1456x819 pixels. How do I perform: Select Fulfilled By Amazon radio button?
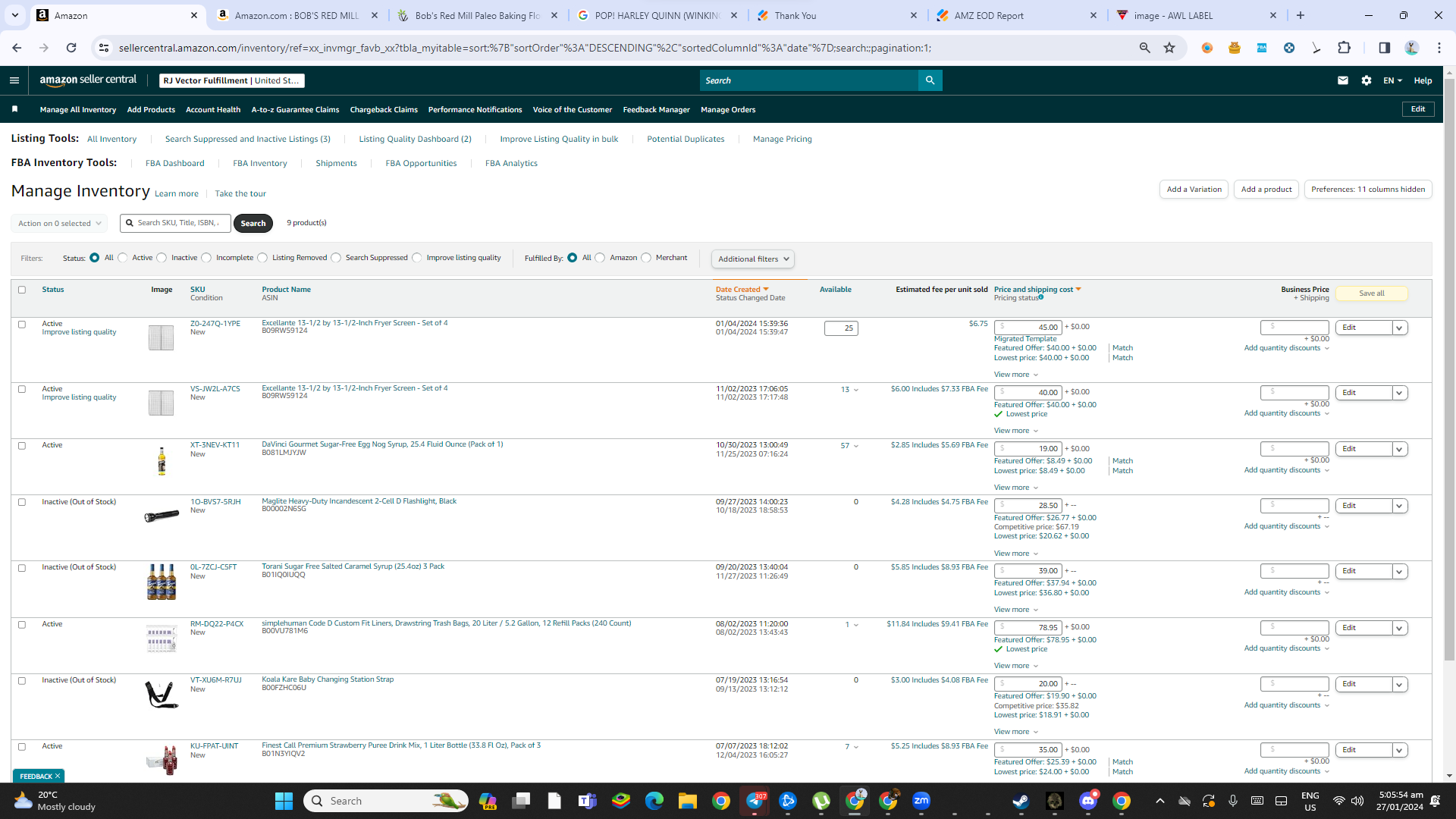[600, 258]
